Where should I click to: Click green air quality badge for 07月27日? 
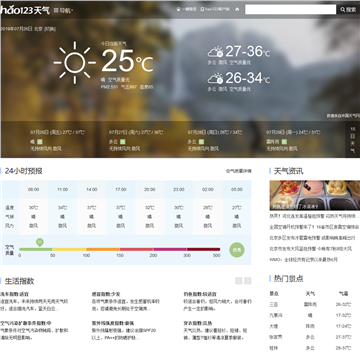[x=122, y=142]
